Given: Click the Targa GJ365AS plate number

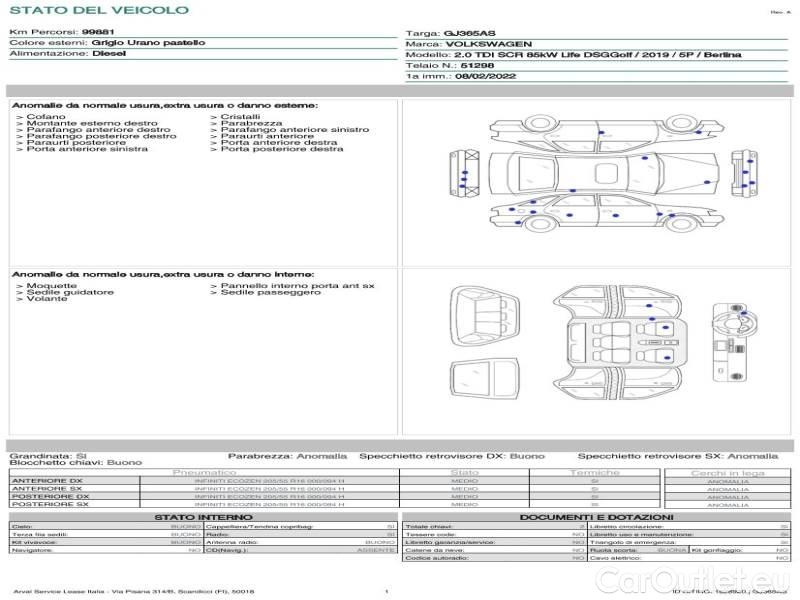Looking at the screenshot, I should tap(469, 33).
